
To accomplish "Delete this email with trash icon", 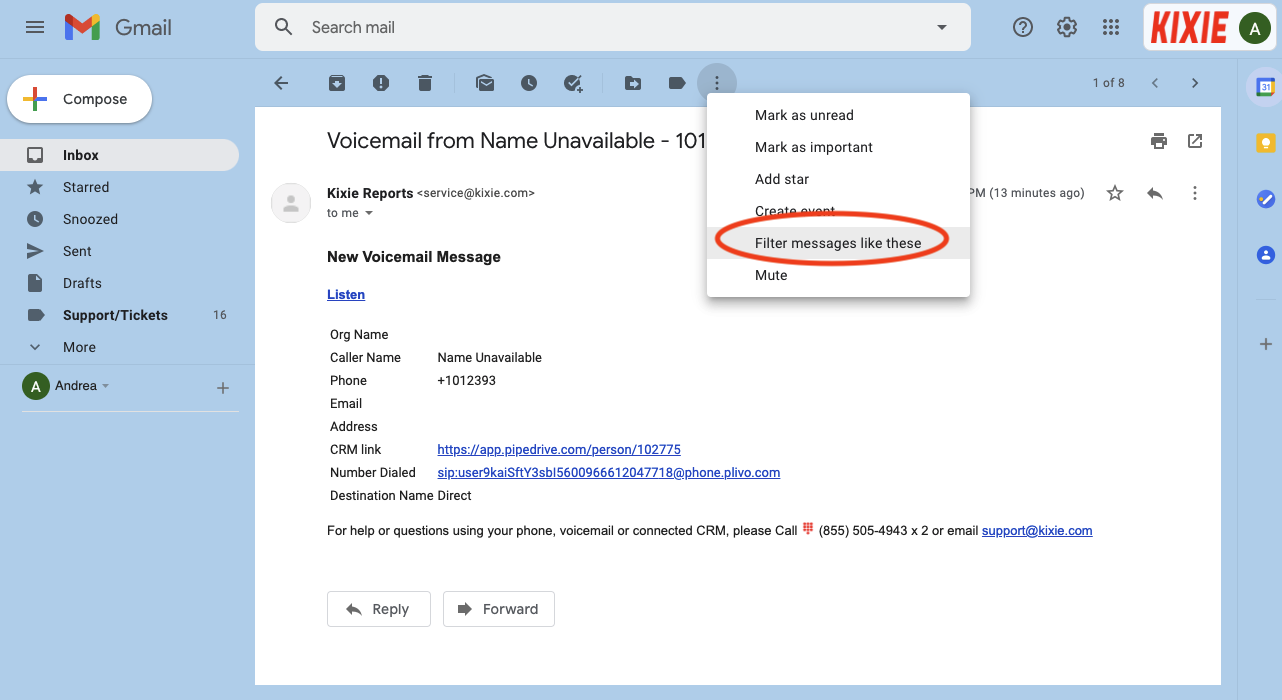I will point(425,83).
